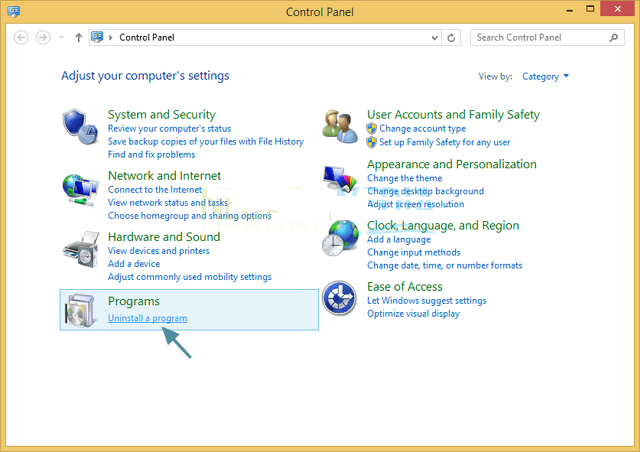The height and width of the screenshot is (452, 640).
Task: Open the Ease of Access icon
Action: pyautogui.click(x=339, y=298)
